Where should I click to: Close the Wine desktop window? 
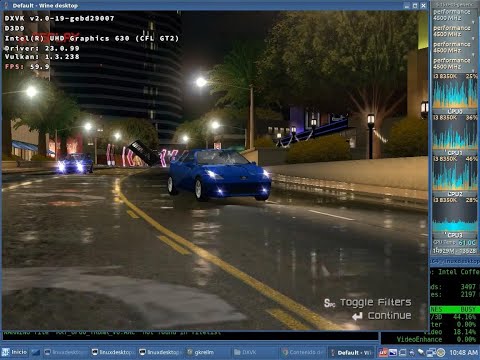(423, 6)
